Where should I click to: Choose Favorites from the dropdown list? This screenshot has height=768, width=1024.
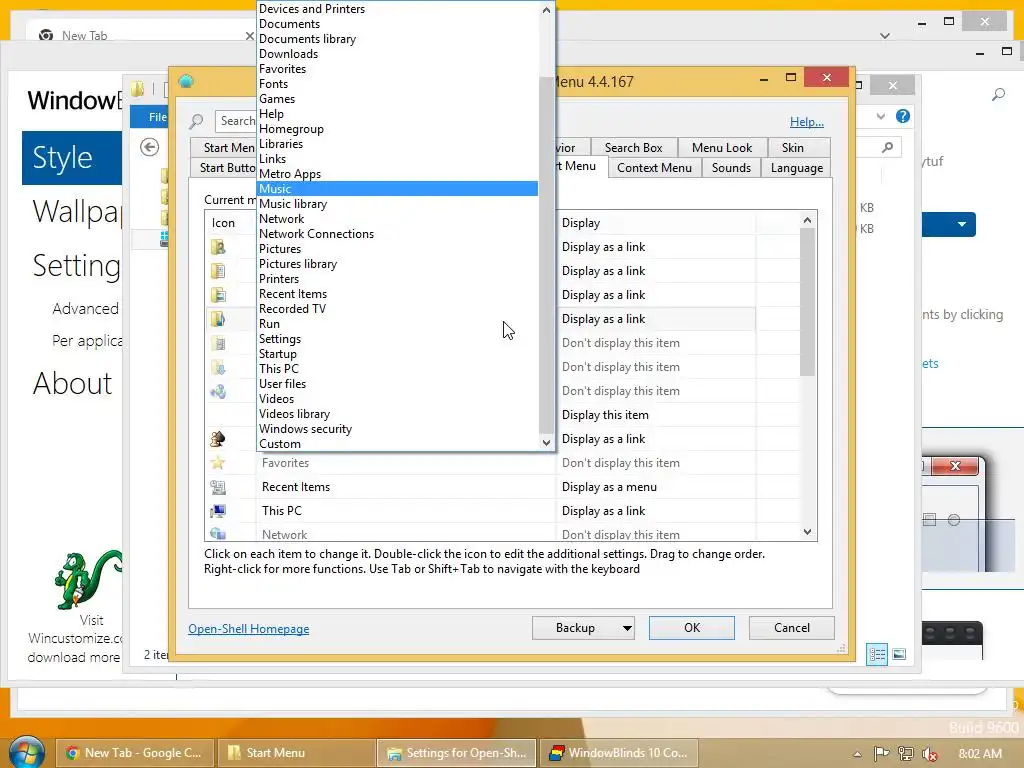click(398, 69)
